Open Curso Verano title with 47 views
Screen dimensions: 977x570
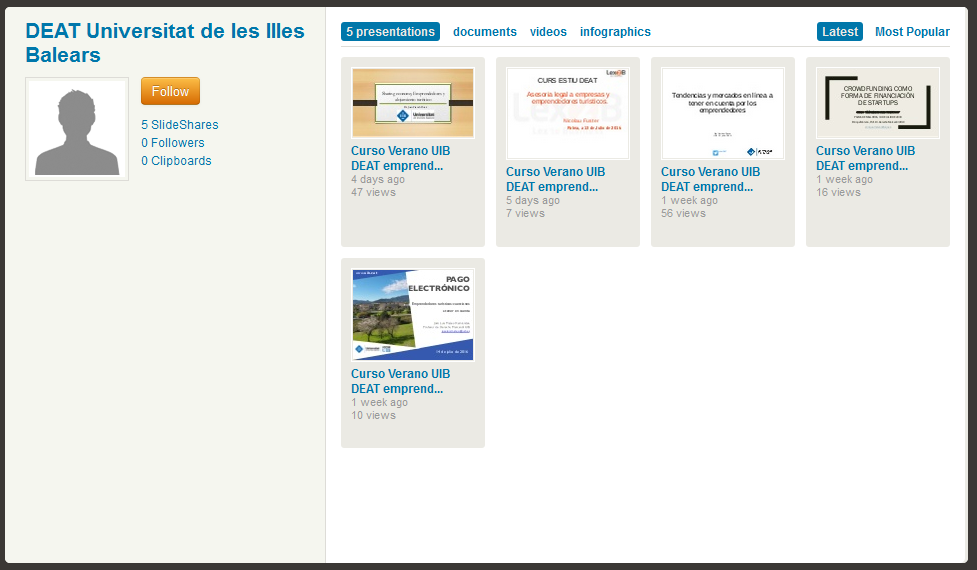click(x=400, y=158)
